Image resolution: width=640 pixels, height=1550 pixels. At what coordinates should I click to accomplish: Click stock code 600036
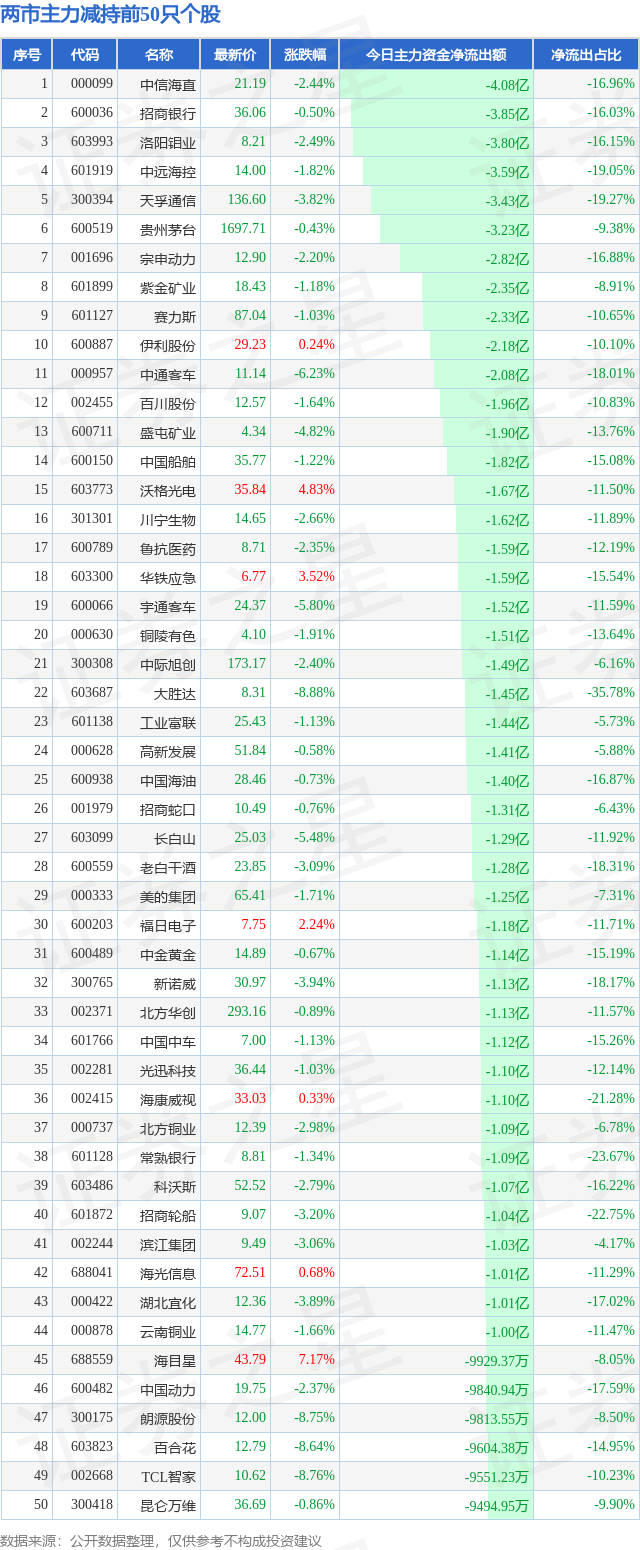[x=92, y=113]
